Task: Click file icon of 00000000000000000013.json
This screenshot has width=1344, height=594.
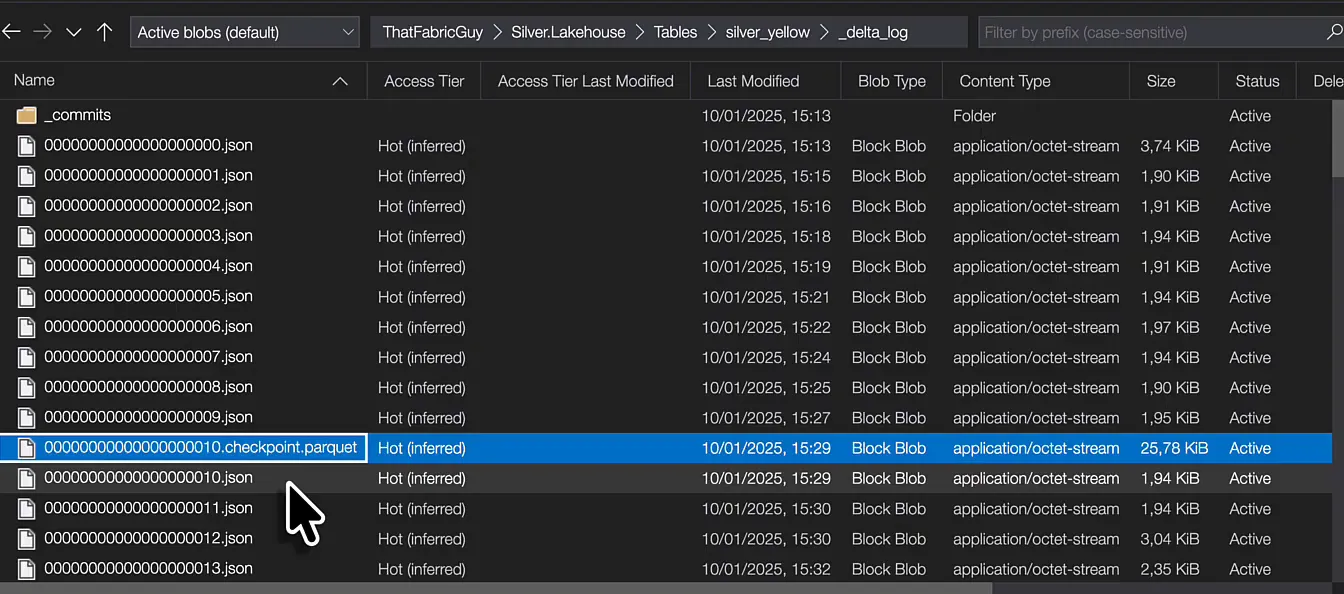Action: coord(26,569)
